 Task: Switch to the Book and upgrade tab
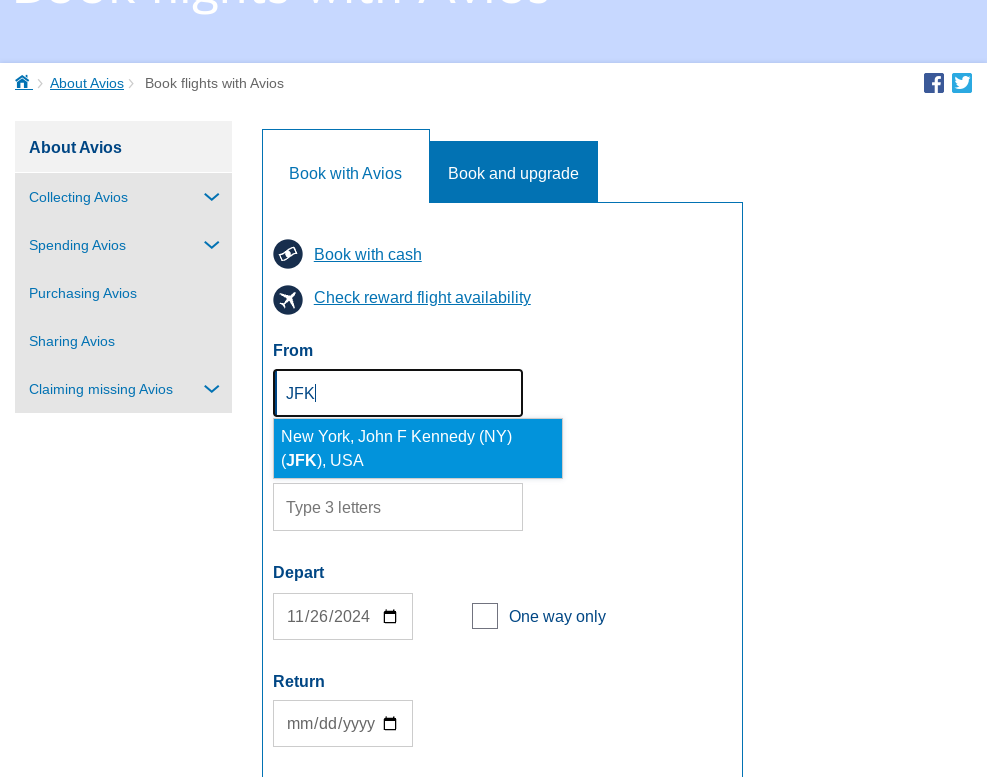[x=513, y=173]
